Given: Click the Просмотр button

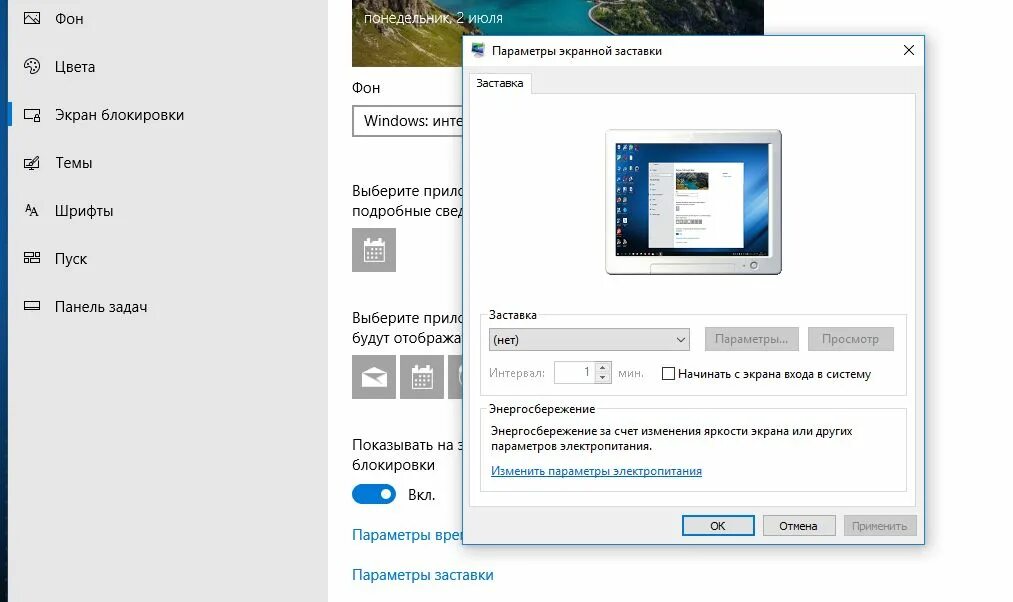Looking at the screenshot, I should pos(850,339).
